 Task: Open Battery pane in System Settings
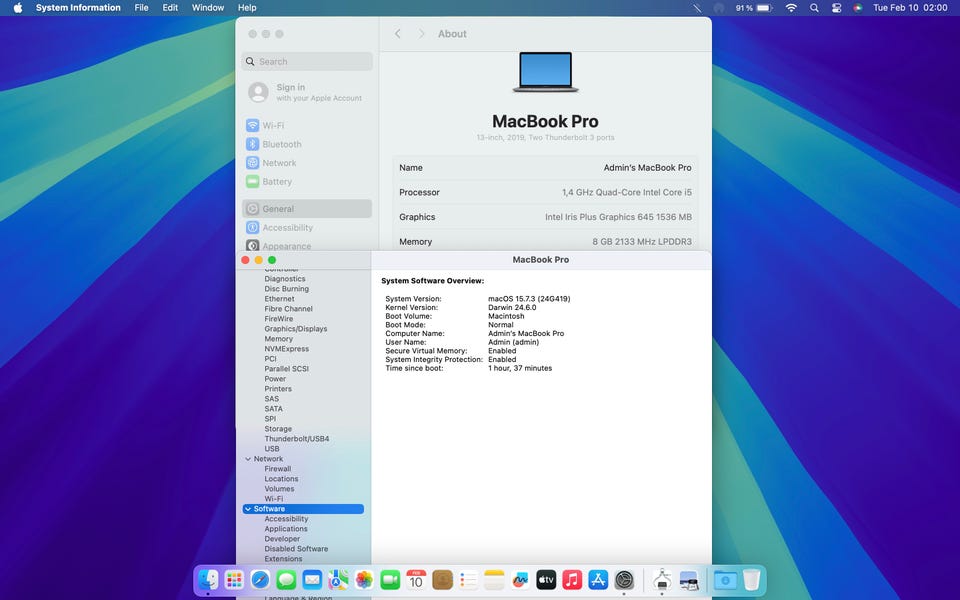307,181
